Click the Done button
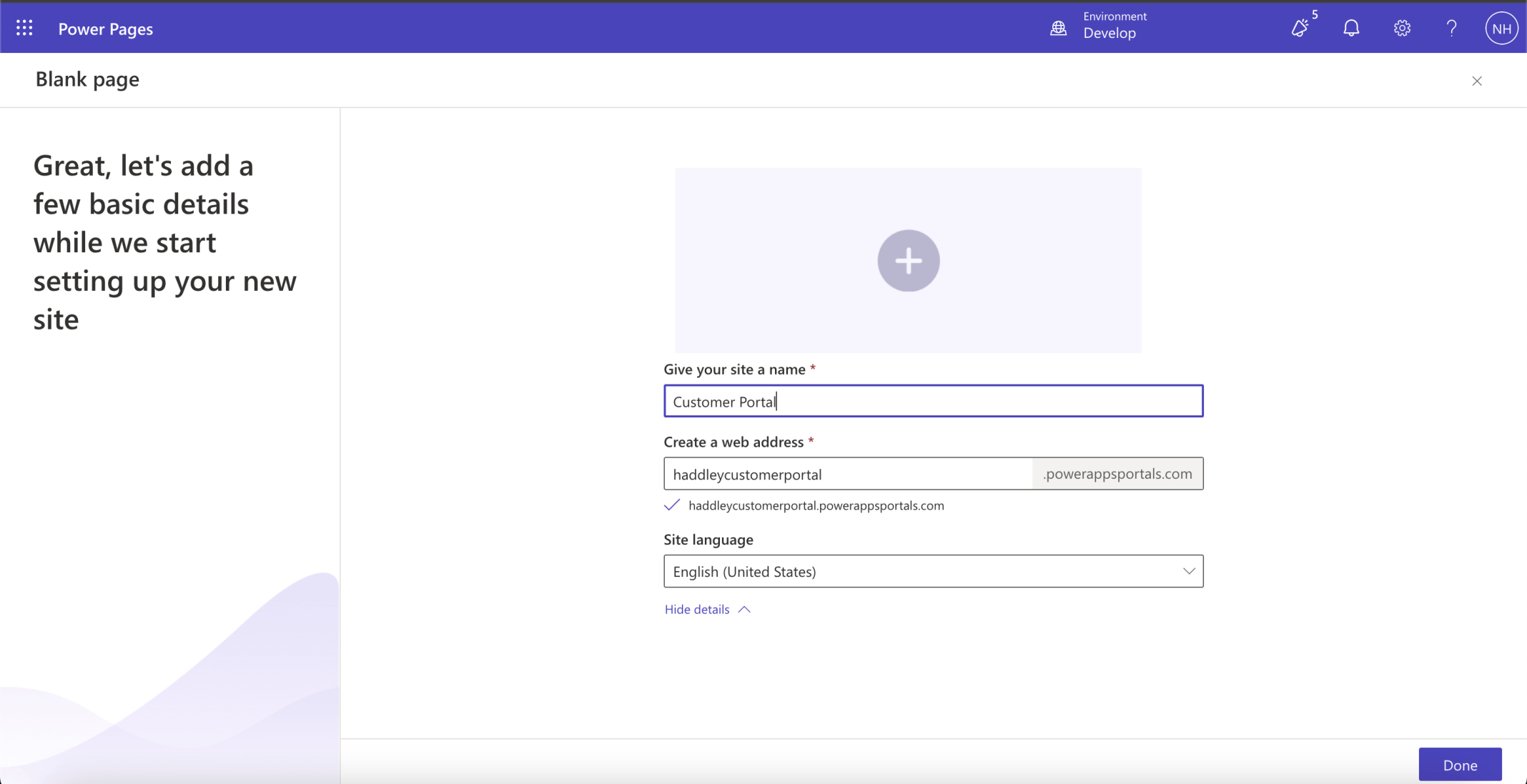Viewport: 1527px width, 784px height. click(x=1459, y=765)
